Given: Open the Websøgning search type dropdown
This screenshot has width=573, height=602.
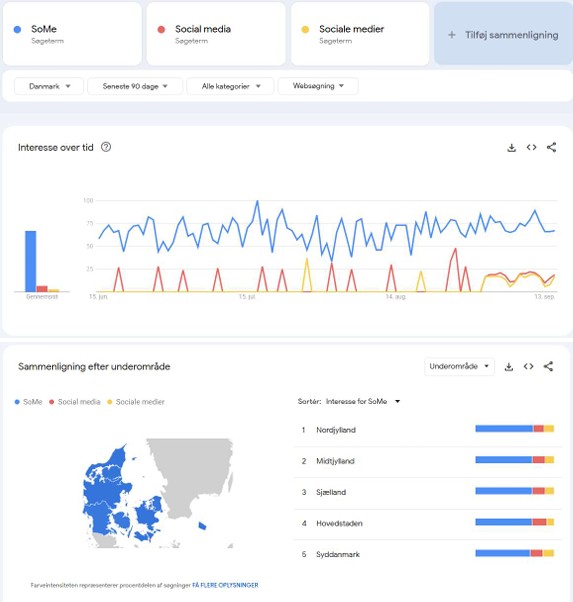Looking at the screenshot, I should click(318, 86).
